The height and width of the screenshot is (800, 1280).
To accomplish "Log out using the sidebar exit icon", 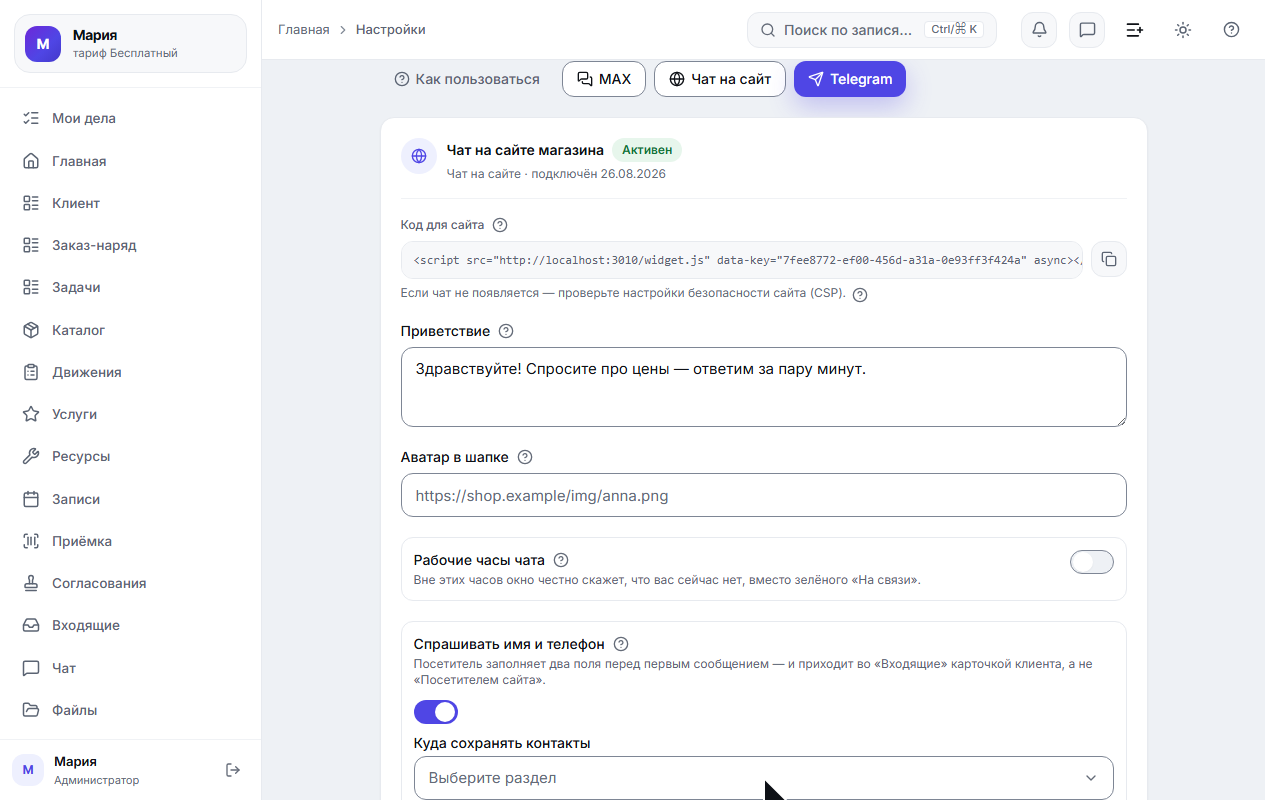I will (233, 770).
